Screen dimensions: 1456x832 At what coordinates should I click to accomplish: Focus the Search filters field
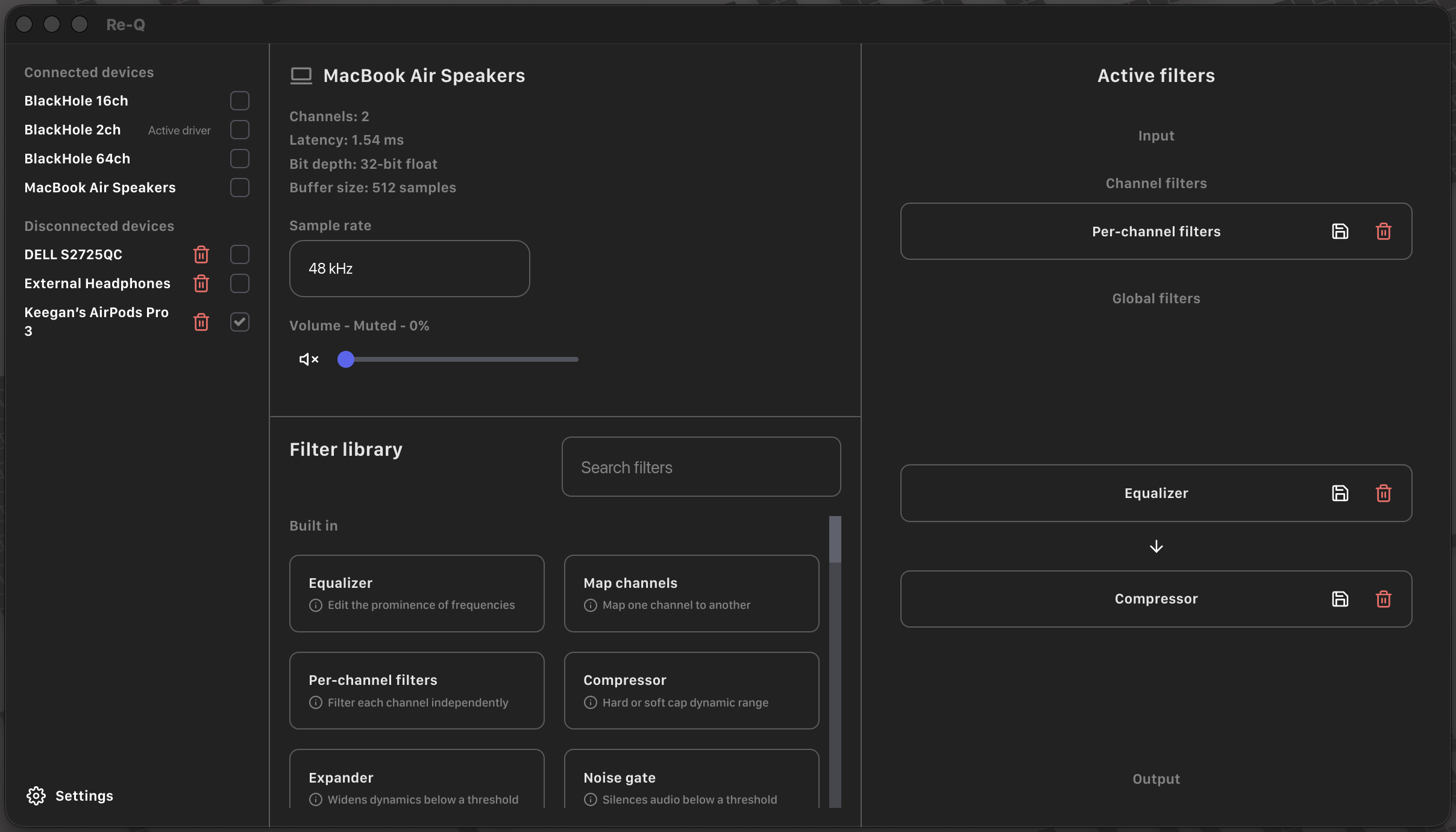701,467
